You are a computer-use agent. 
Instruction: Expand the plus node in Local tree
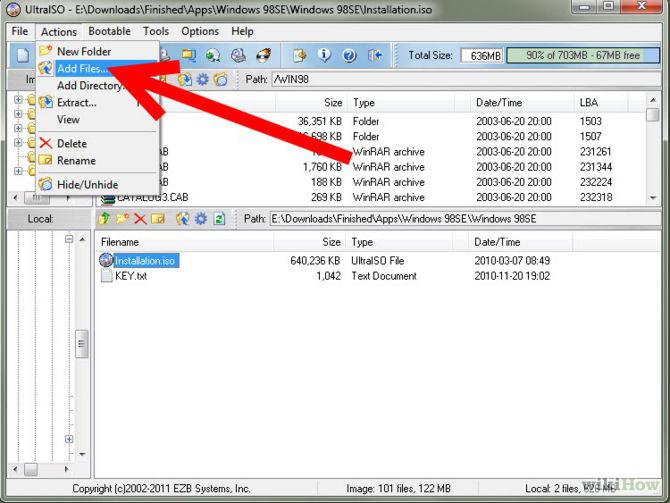click(69, 439)
